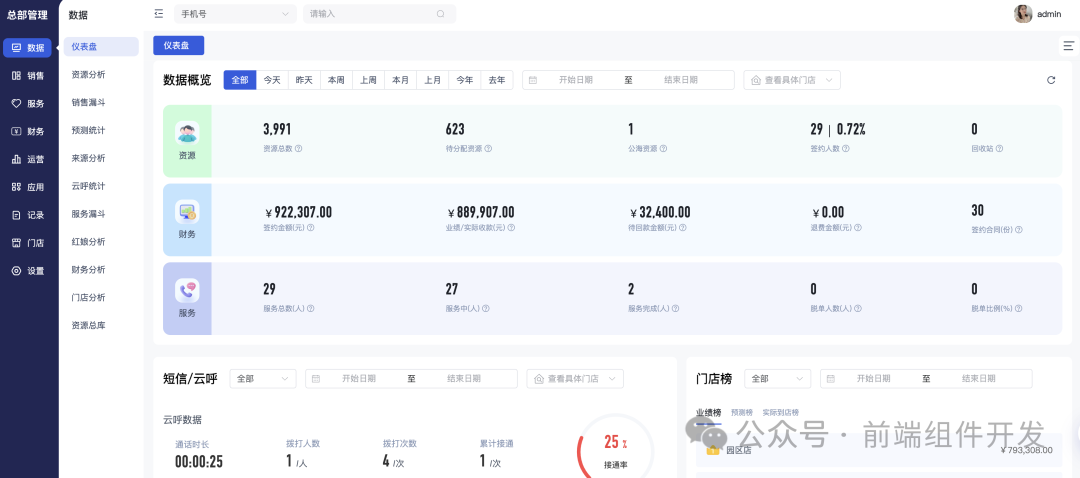Open the 应用 apps section
Image resolution: width=1080 pixels, height=478 pixels.
(x=28, y=187)
